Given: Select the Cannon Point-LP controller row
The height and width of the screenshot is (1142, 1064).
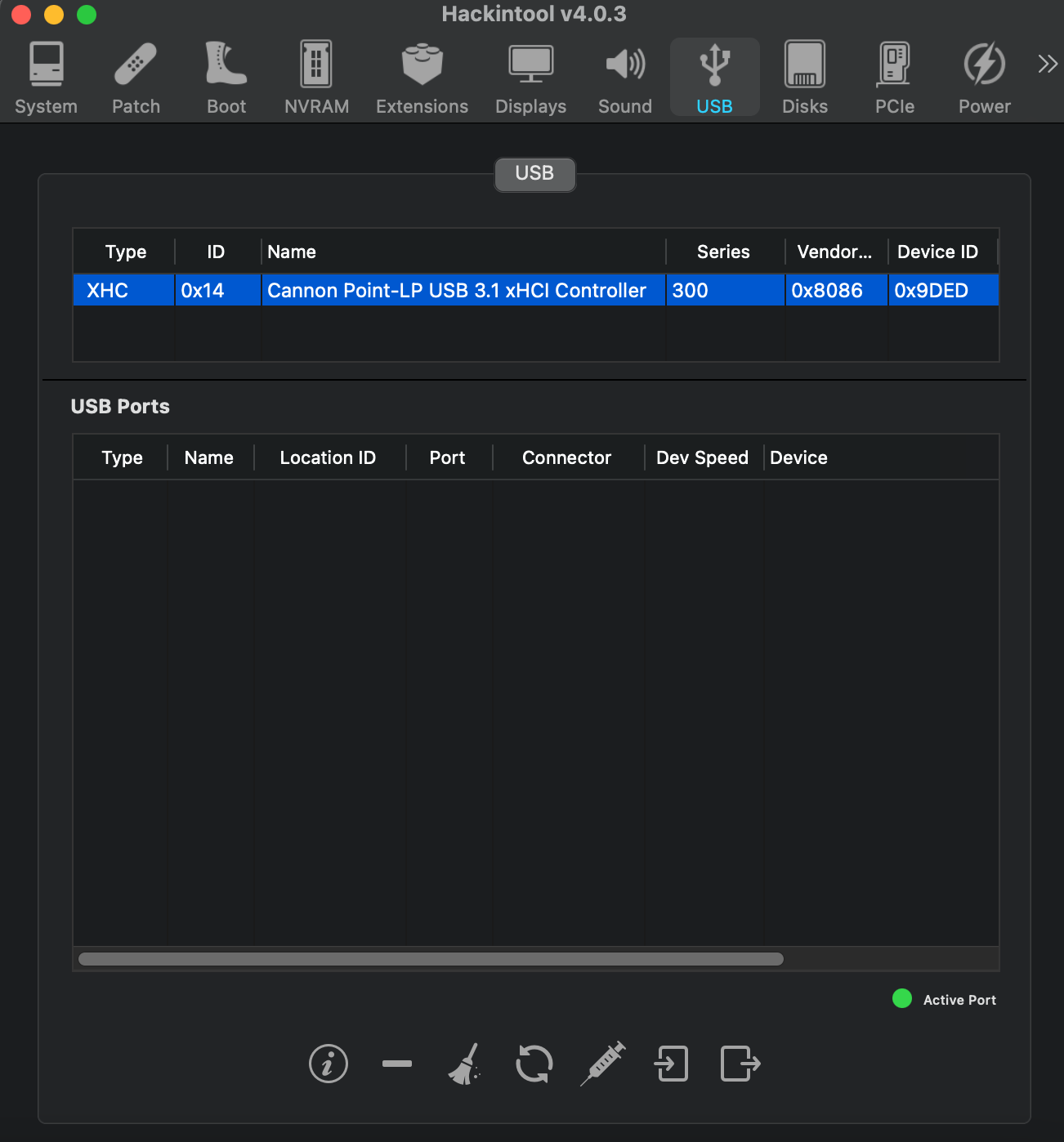Looking at the screenshot, I should tap(458, 290).
